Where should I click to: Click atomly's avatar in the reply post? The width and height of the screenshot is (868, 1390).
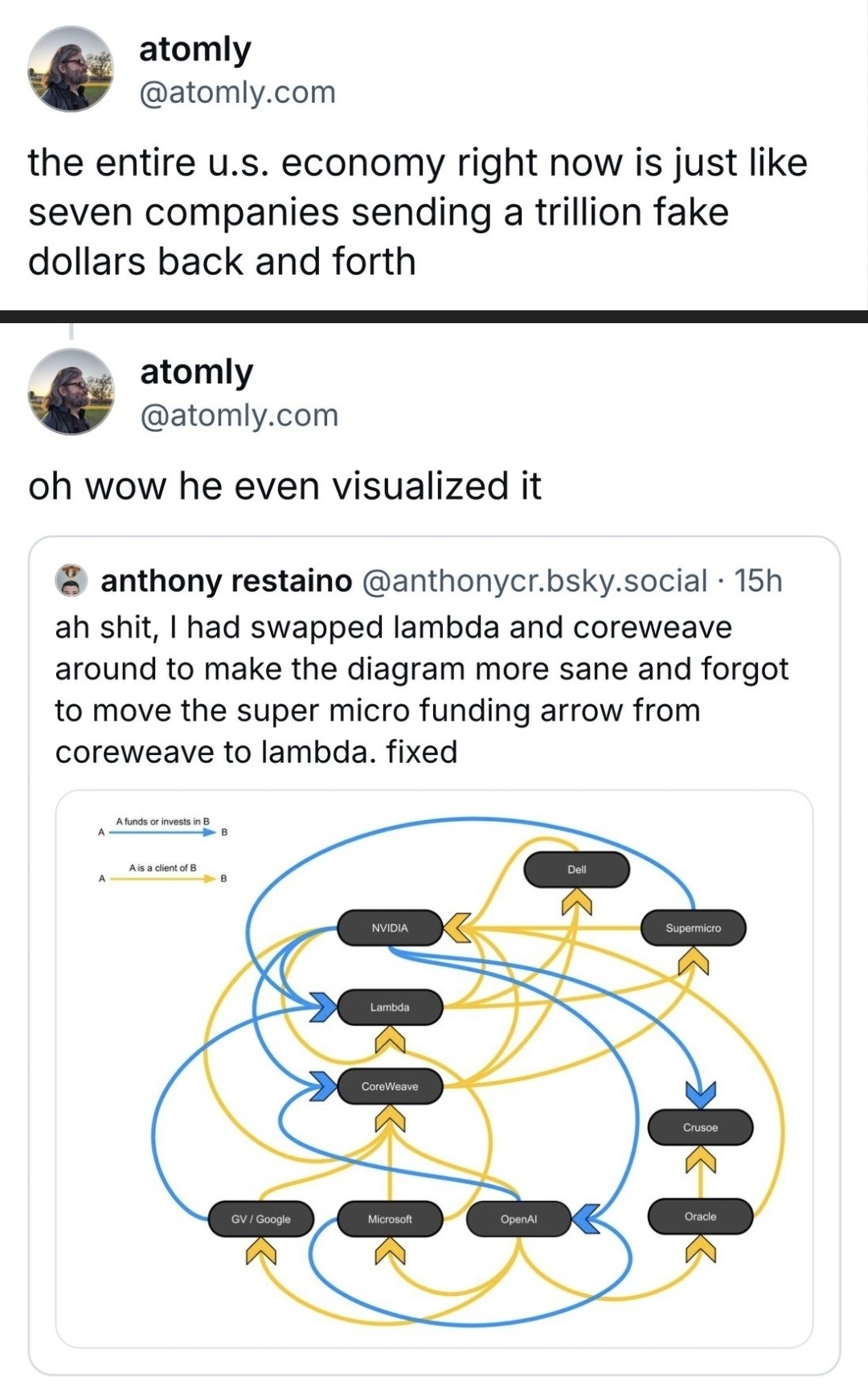click(x=72, y=392)
